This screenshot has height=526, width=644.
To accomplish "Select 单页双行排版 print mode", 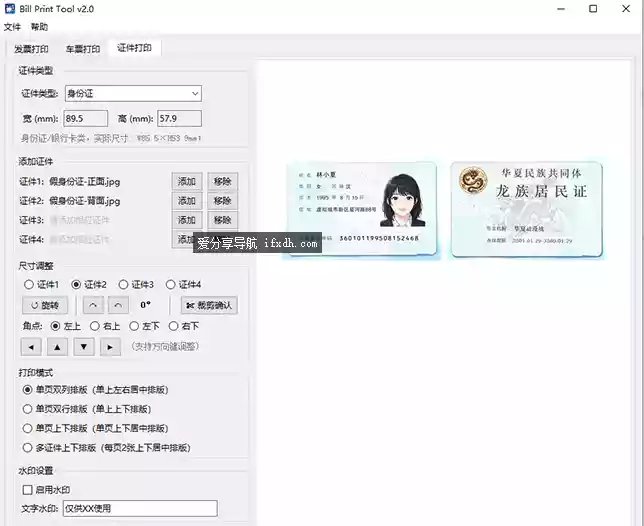I will pyautogui.click(x=87, y=409).
